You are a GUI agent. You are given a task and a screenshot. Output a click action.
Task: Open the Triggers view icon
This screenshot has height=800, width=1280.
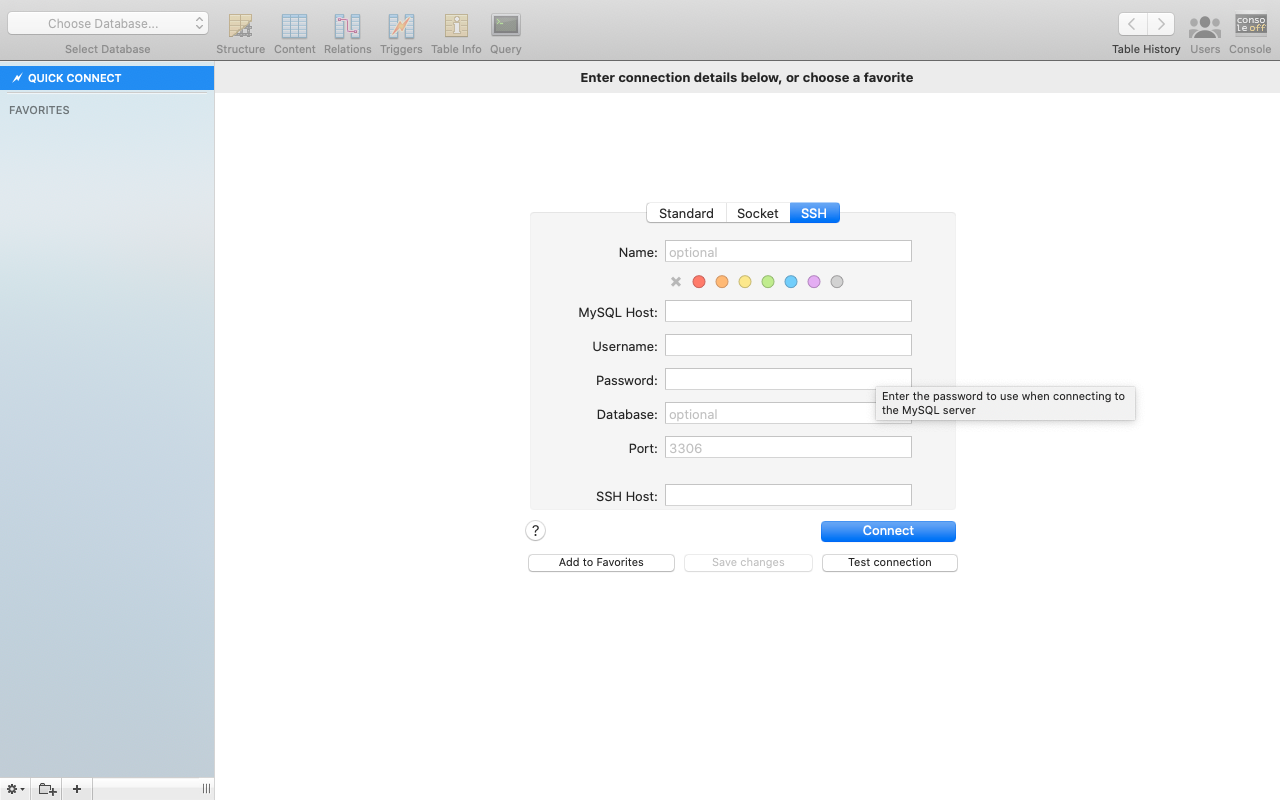click(401, 33)
